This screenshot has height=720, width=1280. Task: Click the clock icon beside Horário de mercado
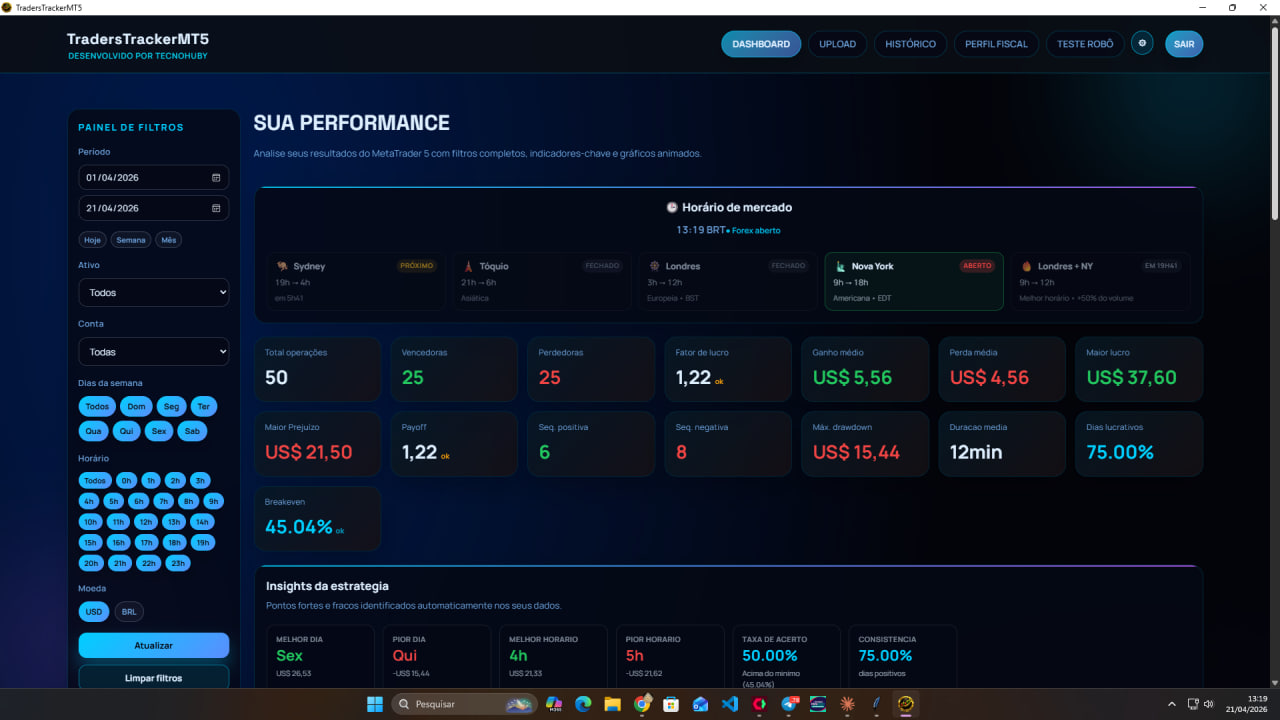pyautogui.click(x=672, y=207)
